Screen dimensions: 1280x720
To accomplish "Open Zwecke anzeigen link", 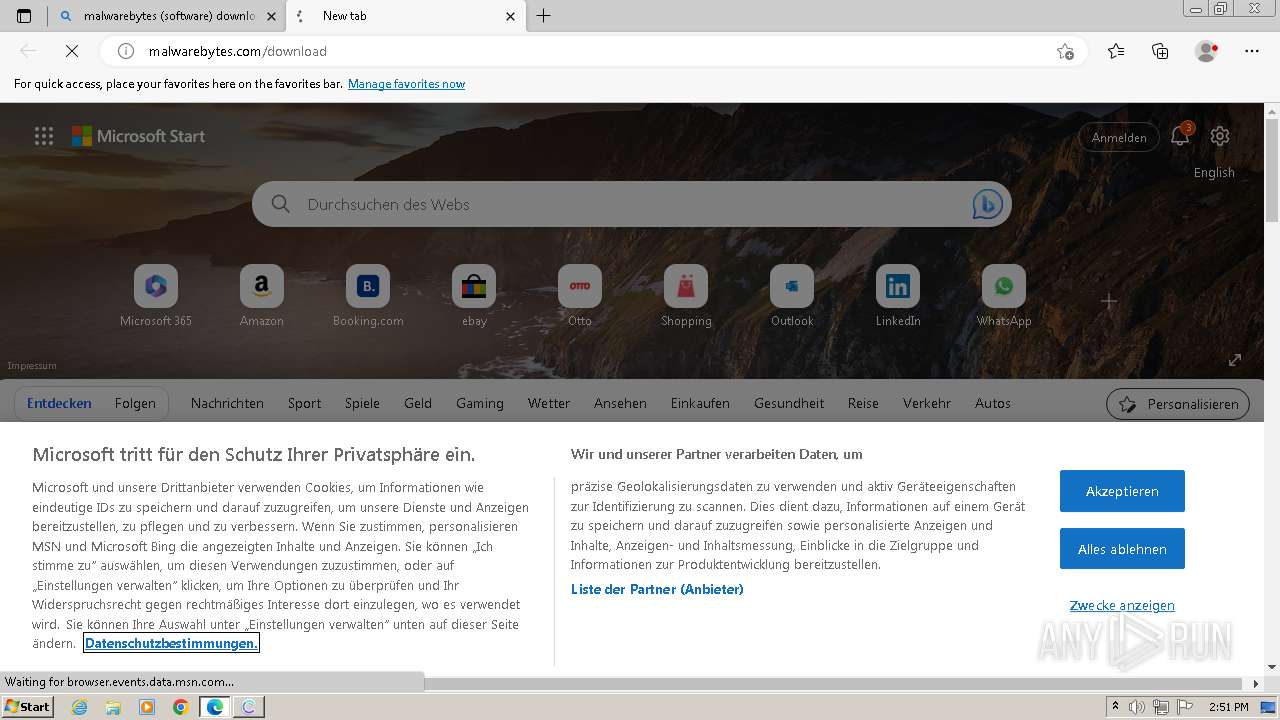I will click(x=1122, y=606).
